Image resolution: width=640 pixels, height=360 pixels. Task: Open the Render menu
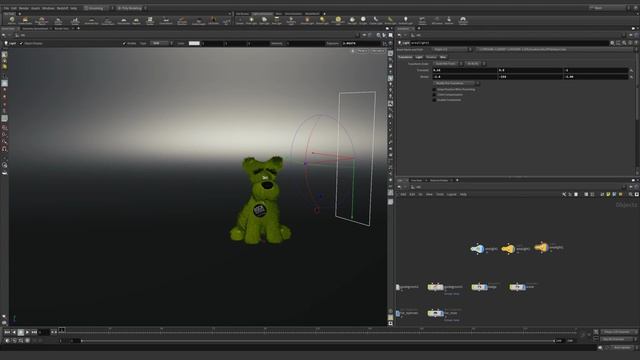(x=24, y=8)
